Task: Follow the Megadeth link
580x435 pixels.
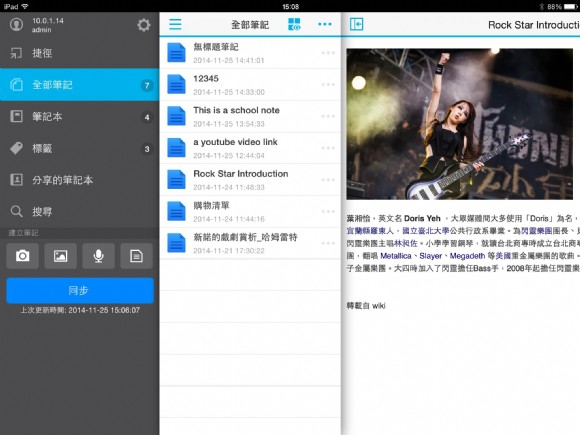Action: click(x=467, y=256)
